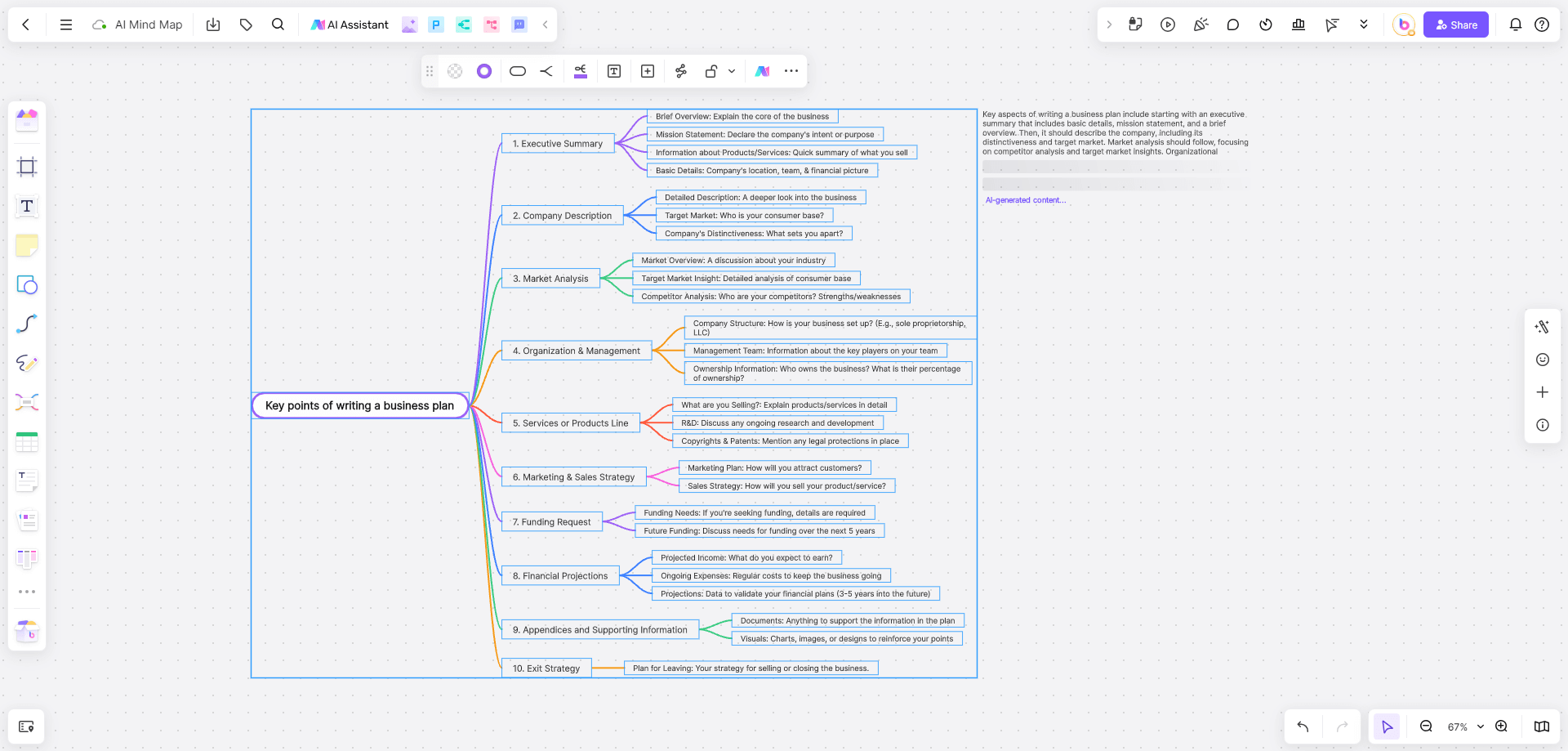Select the Mission Statement subnode
The image size is (1568, 751).
[765, 135]
